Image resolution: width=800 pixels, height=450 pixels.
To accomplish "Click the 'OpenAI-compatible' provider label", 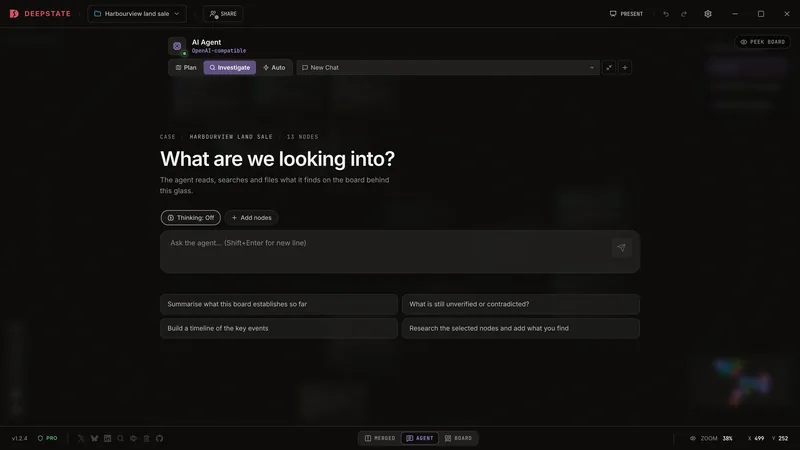I will 219,51.
